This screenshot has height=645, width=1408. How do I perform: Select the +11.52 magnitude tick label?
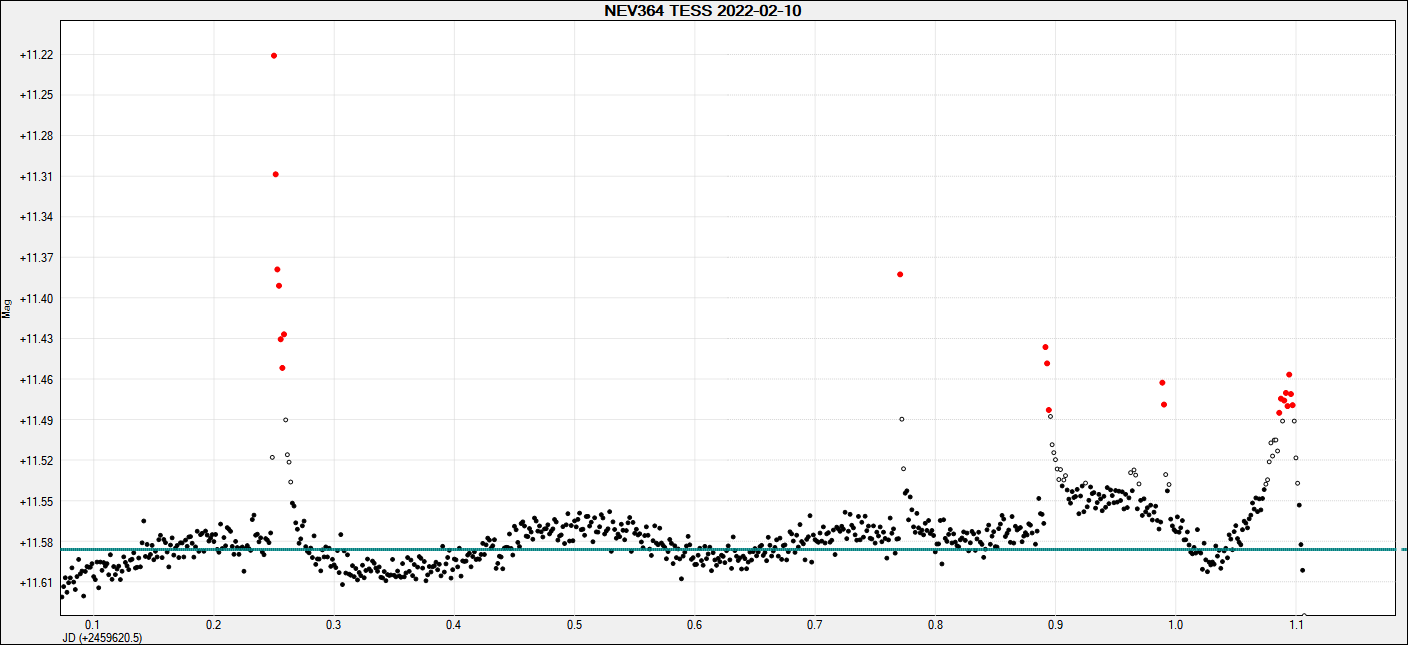37,461
